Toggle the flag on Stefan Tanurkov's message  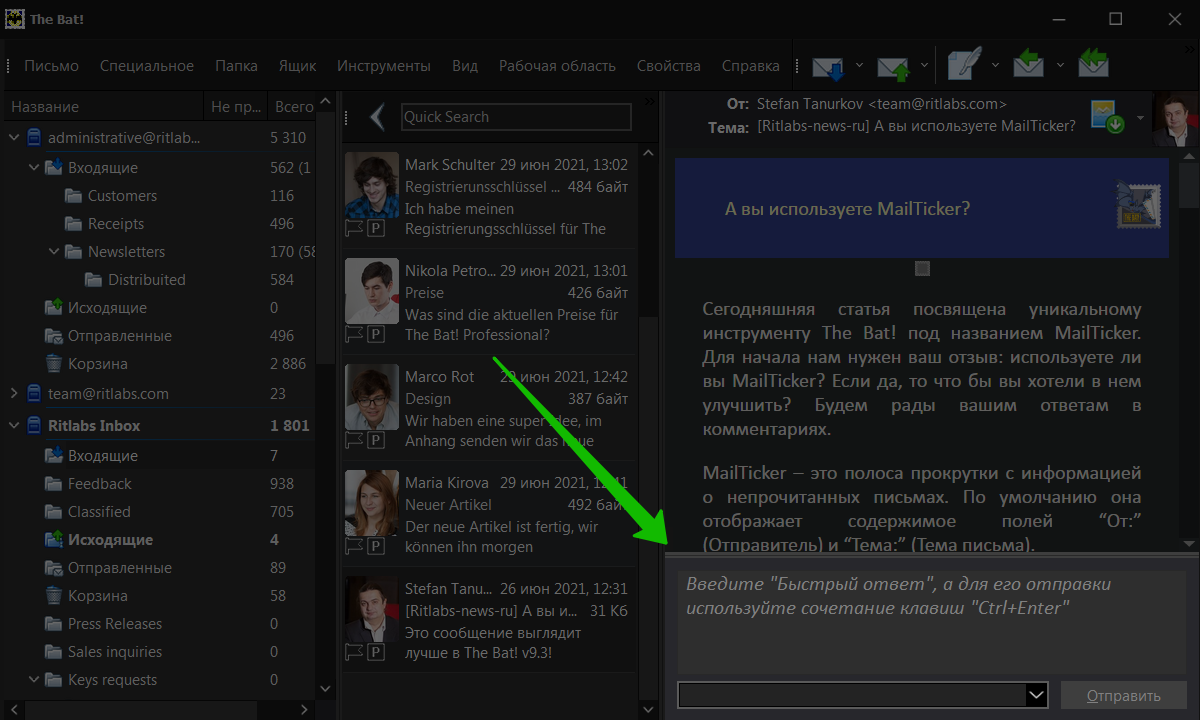(x=354, y=652)
